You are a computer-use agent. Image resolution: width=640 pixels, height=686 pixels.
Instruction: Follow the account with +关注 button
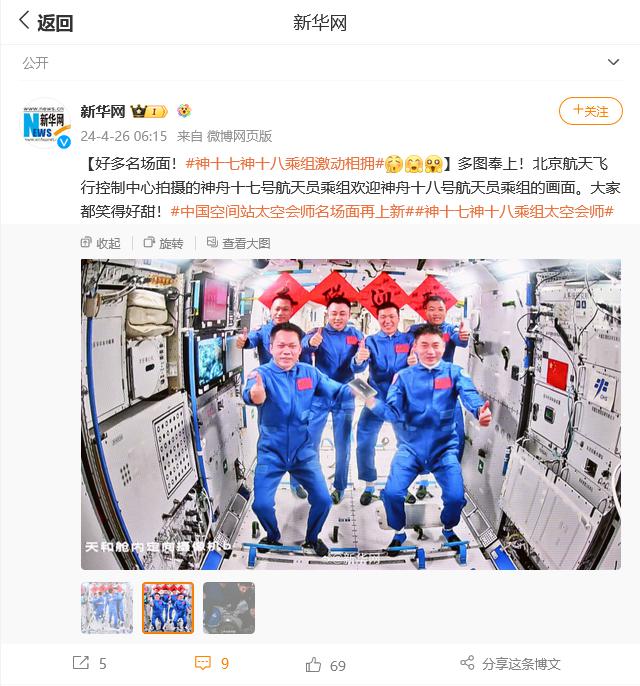(x=591, y=111)
